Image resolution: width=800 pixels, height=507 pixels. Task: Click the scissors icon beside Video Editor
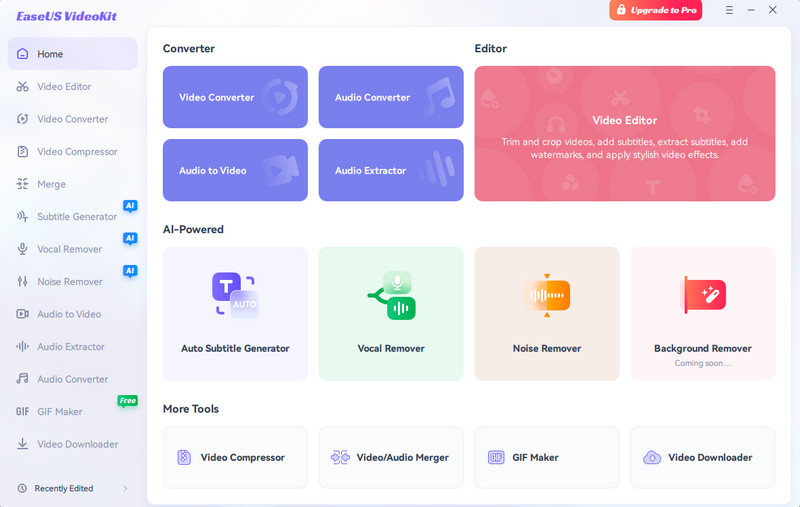[x=22, y=86]
